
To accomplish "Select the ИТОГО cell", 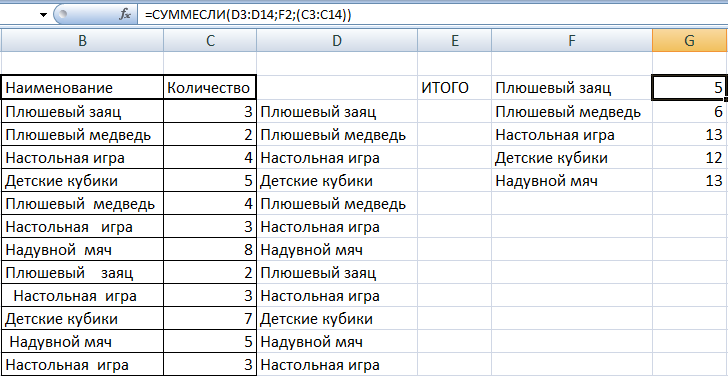I will tap(455, 87).
